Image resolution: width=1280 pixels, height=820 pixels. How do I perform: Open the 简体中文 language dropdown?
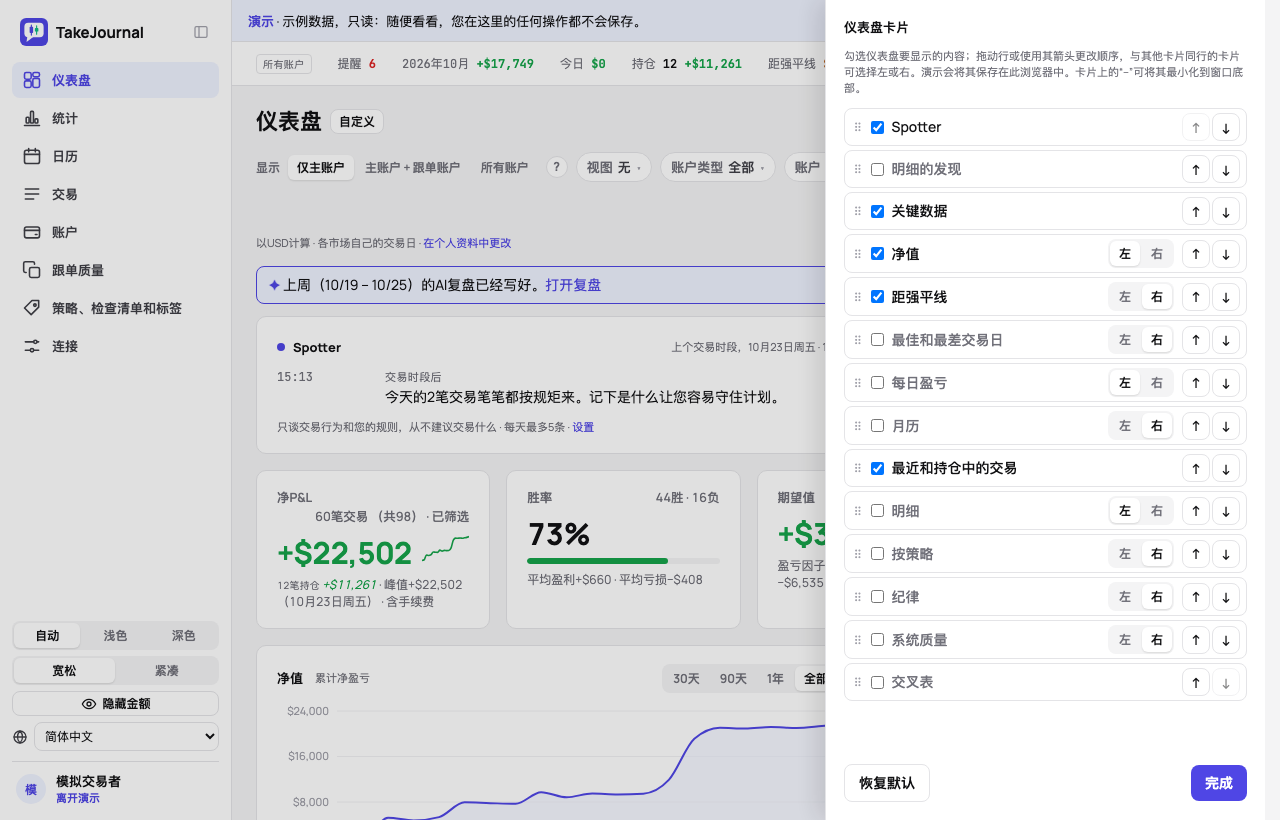tap(126, 737)
